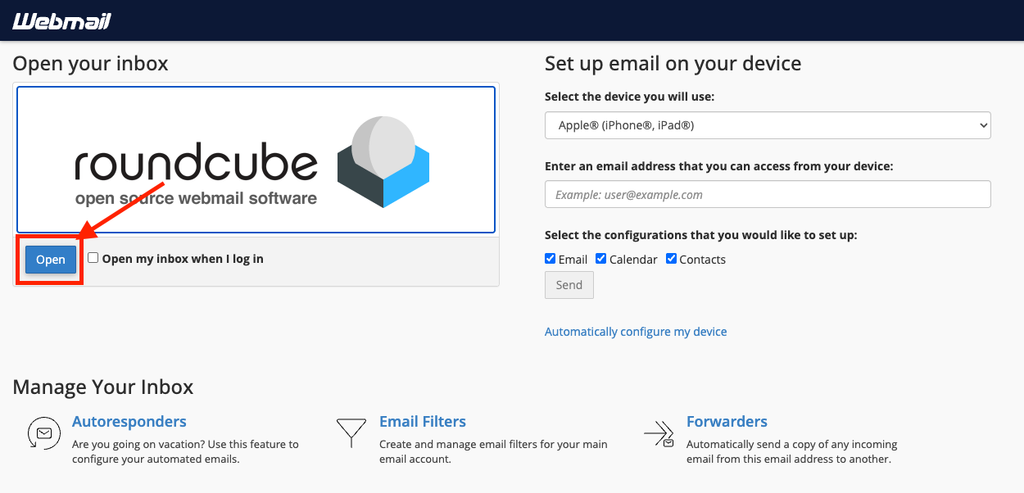
Task: Click the 'Set up email on your device' heading
Action: click(673, 63)
